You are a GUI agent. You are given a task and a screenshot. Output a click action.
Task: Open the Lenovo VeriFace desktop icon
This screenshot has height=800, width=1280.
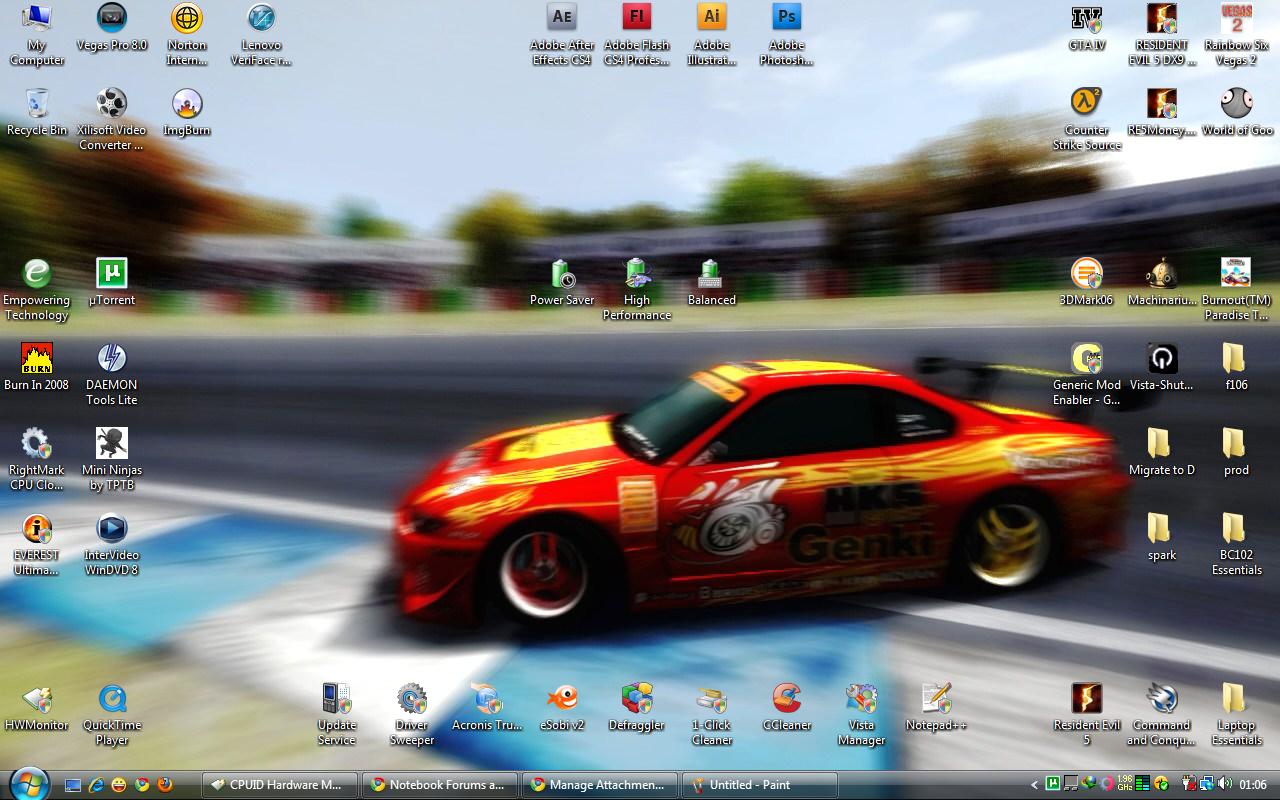[x=262, y=34]
